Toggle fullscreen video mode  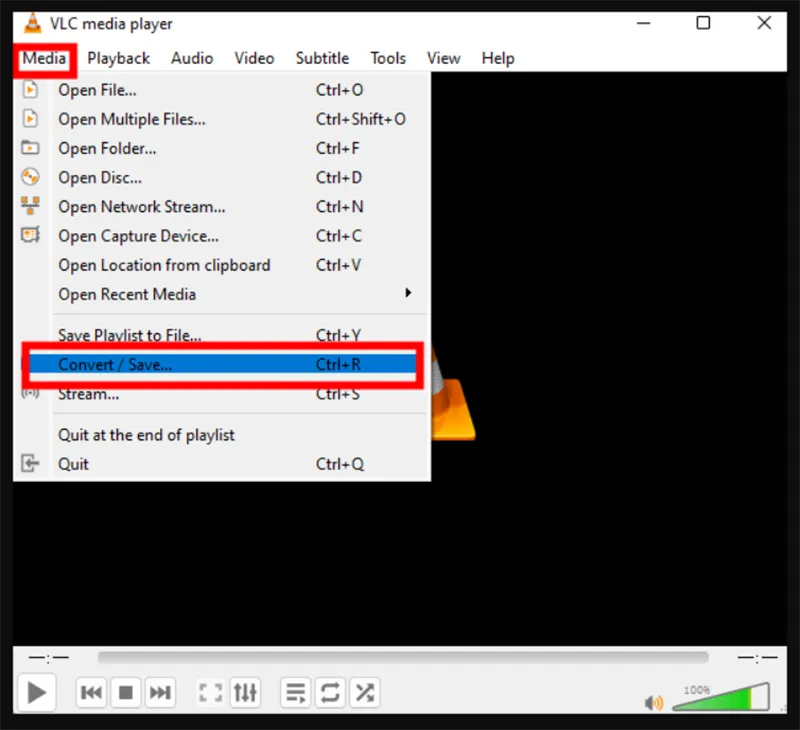[x=210, y=692]
